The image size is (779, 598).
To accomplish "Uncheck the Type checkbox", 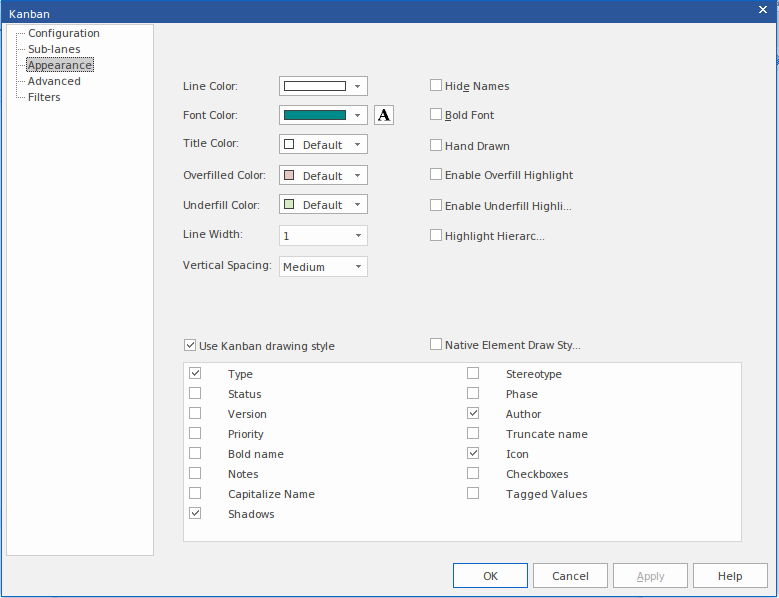I will click(x=195, y=373).
